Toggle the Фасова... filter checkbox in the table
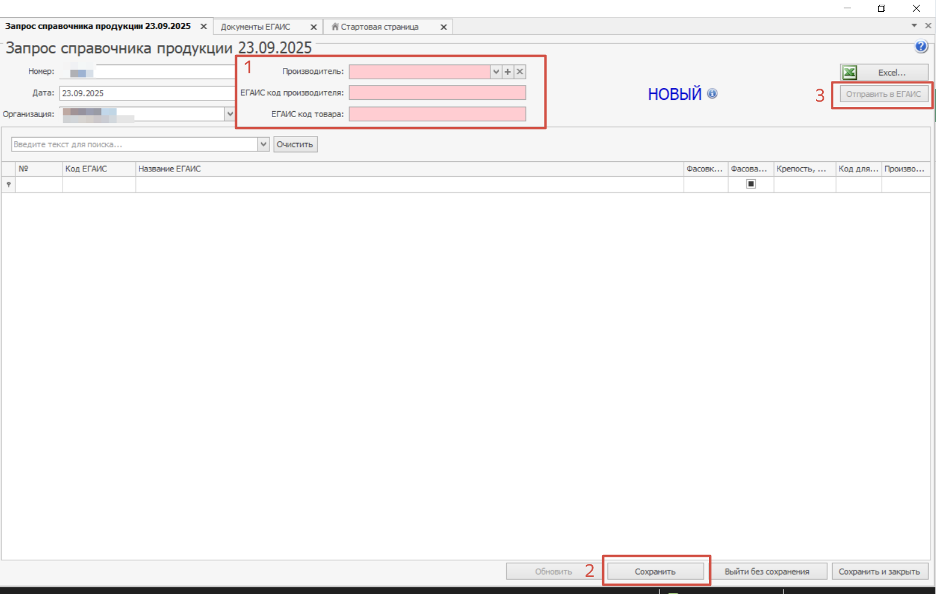The width and height of the screenshot is (936, 594). [x=751, y=184]
